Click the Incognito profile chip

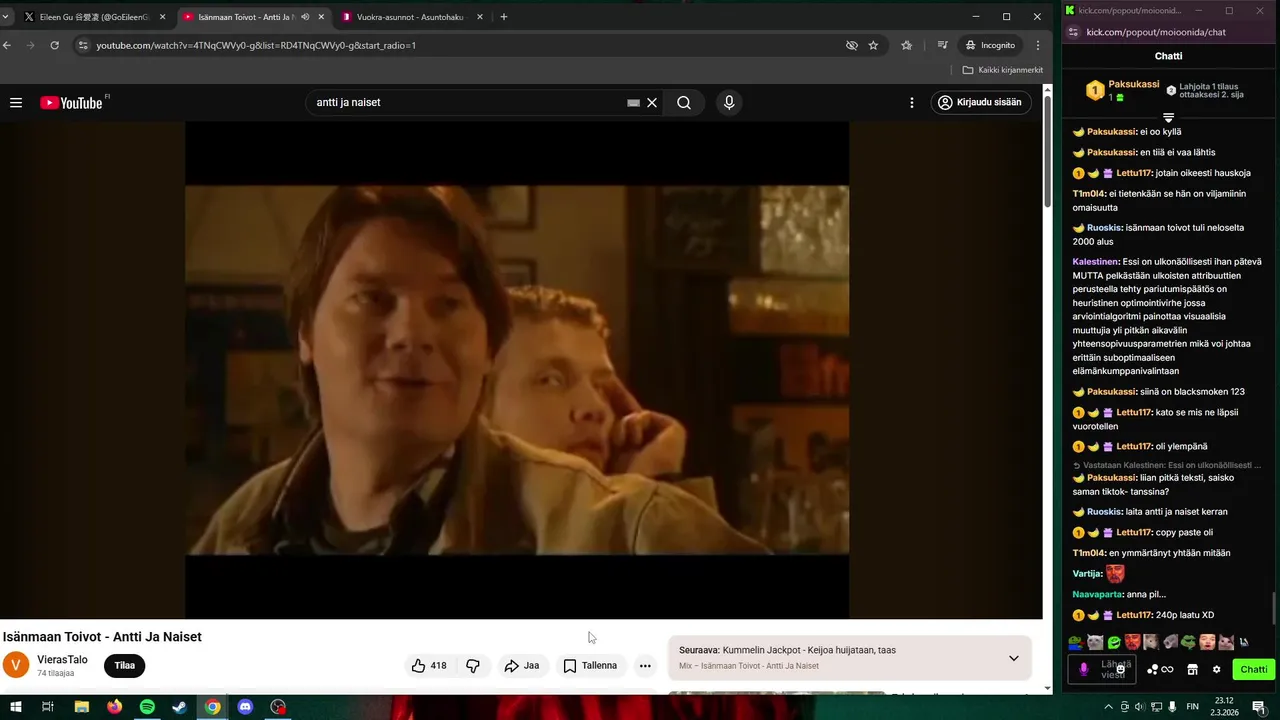[990, 45]
